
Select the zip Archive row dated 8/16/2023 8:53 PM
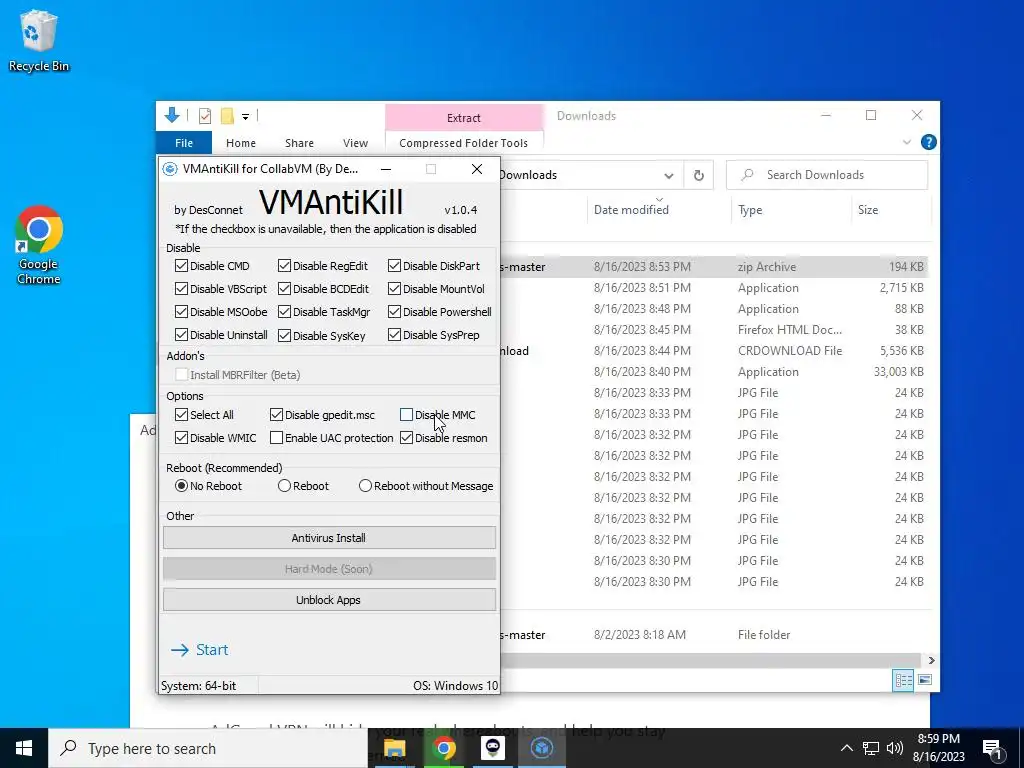pyautogui.click(x=715, y=266)
